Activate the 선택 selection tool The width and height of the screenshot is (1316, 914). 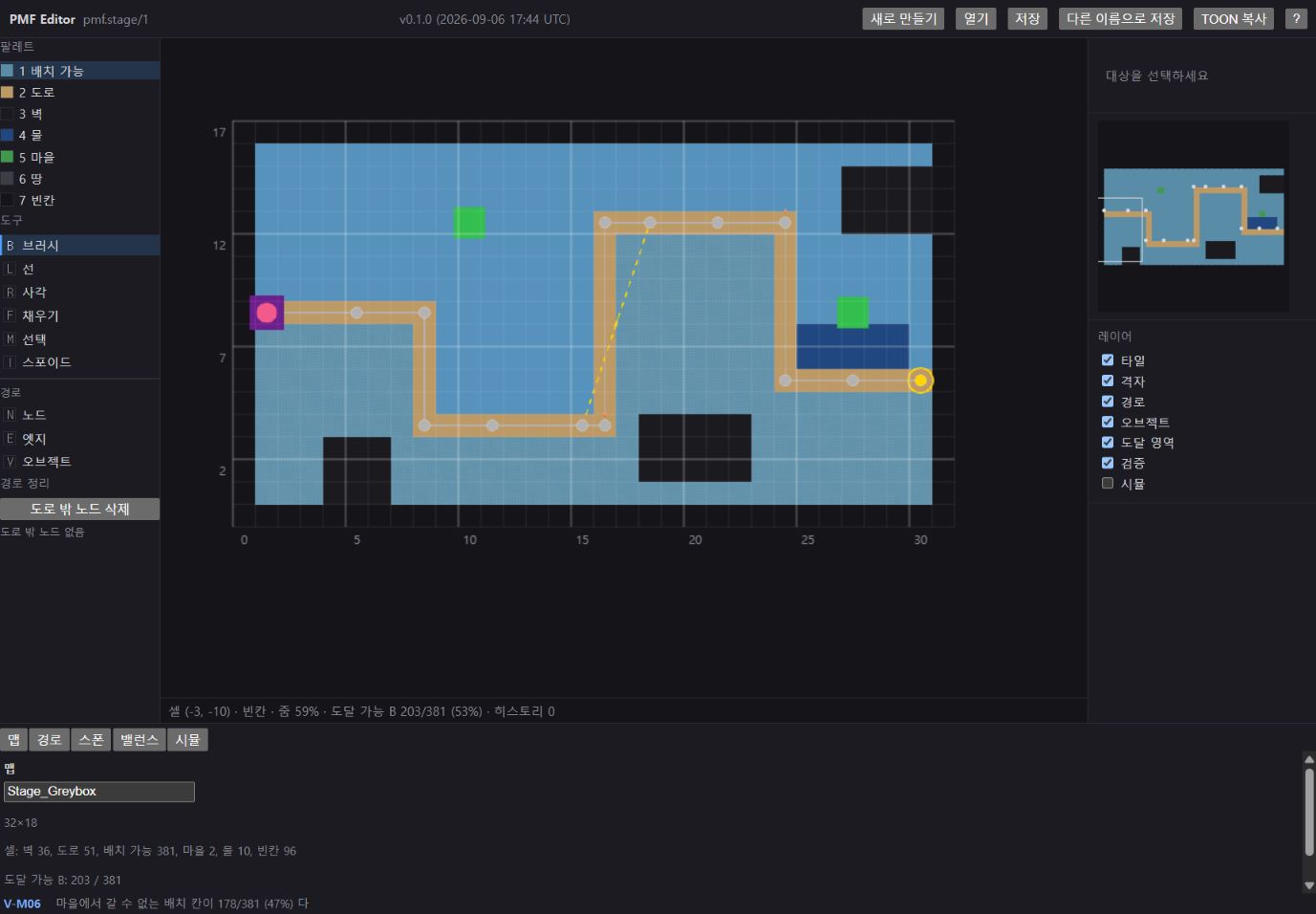click(x=79, y=339)
